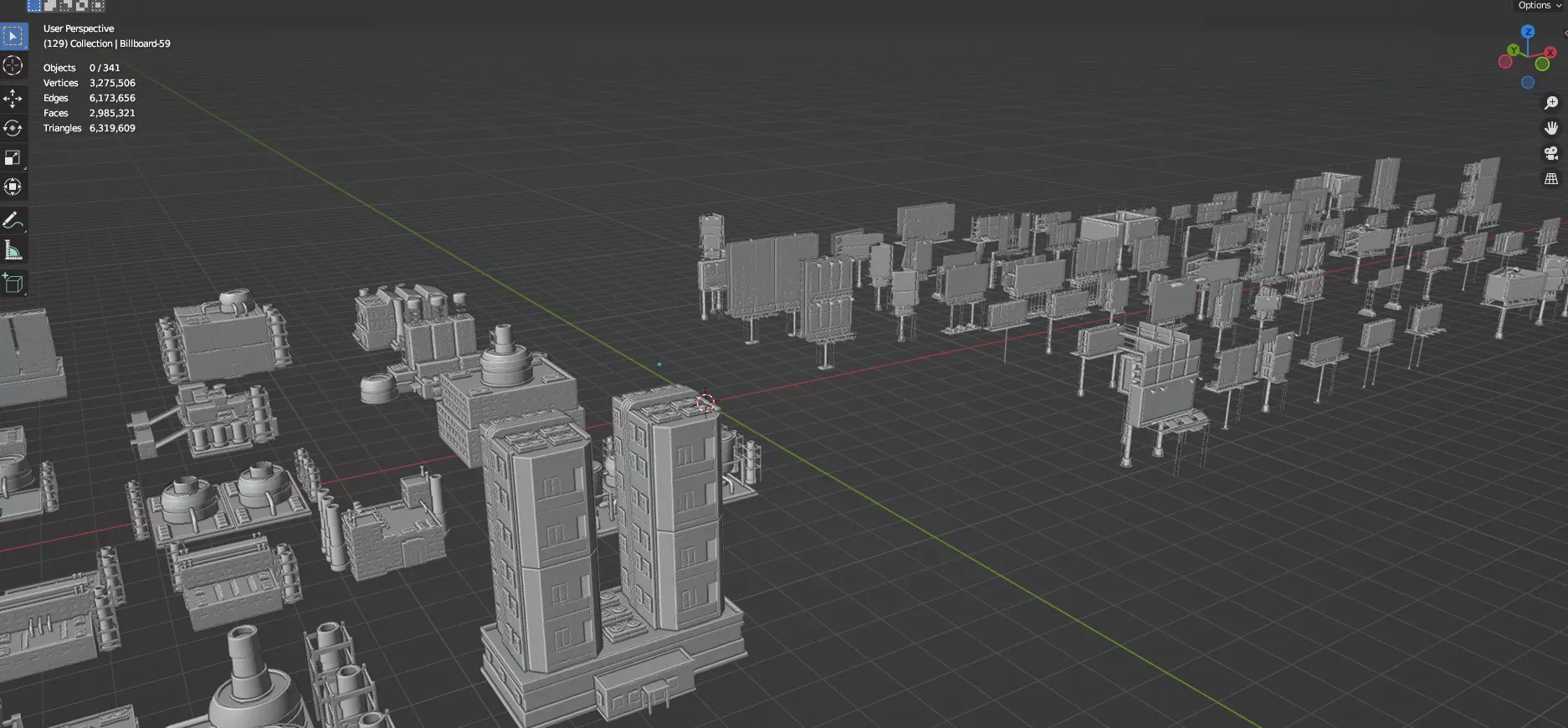Set selection mode to invert
1568x728 pixels.
pos(82,5)
